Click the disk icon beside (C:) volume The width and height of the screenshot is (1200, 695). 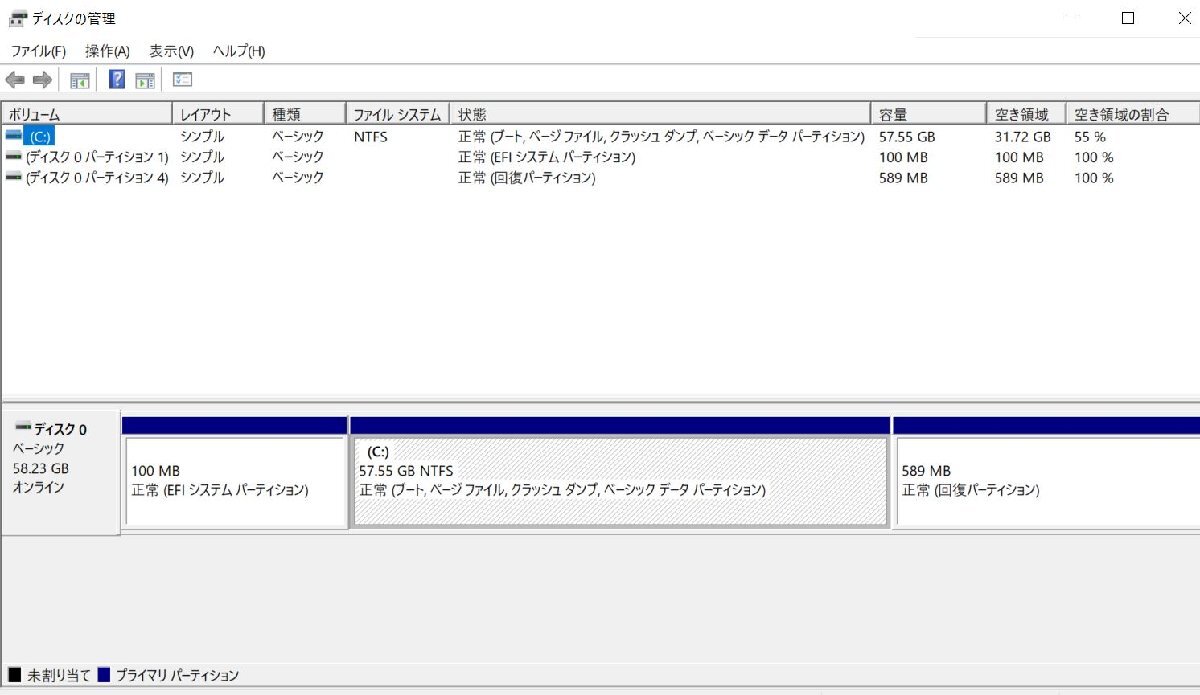12,136
